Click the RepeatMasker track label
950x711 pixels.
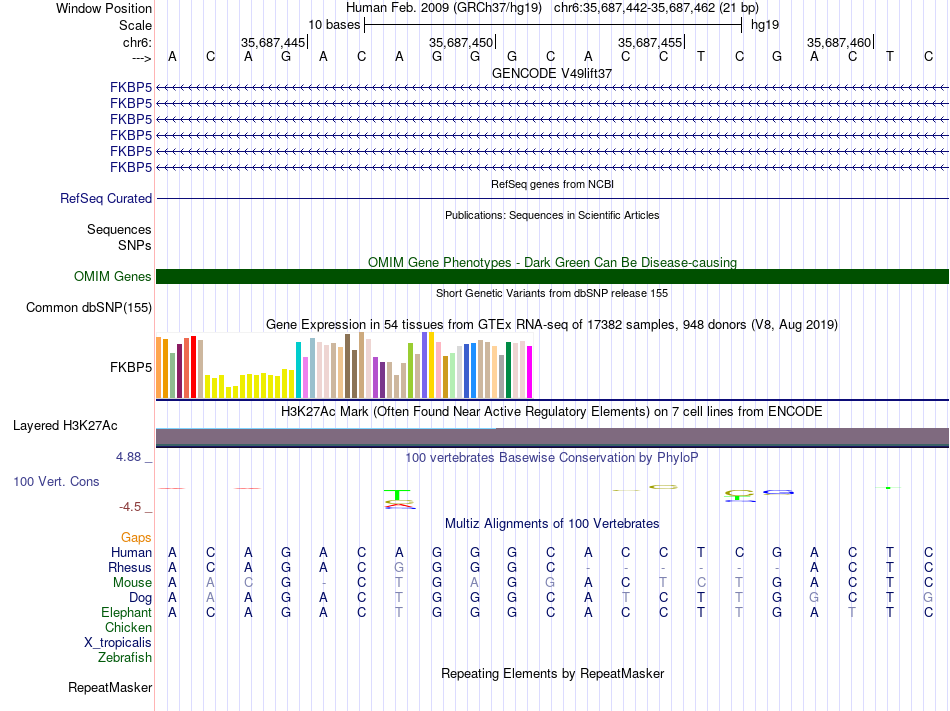click(110, 688)
